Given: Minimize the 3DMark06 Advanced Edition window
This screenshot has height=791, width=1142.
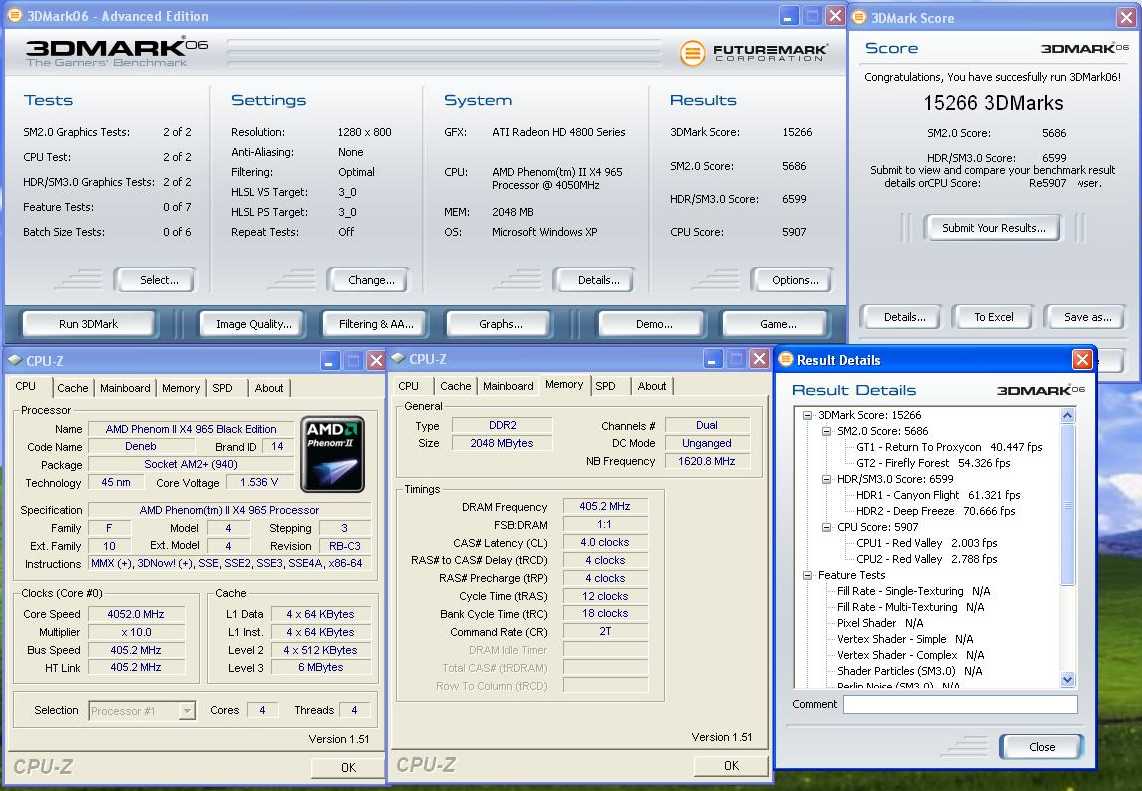Looking at the screenshot, I should pos(788,16).
